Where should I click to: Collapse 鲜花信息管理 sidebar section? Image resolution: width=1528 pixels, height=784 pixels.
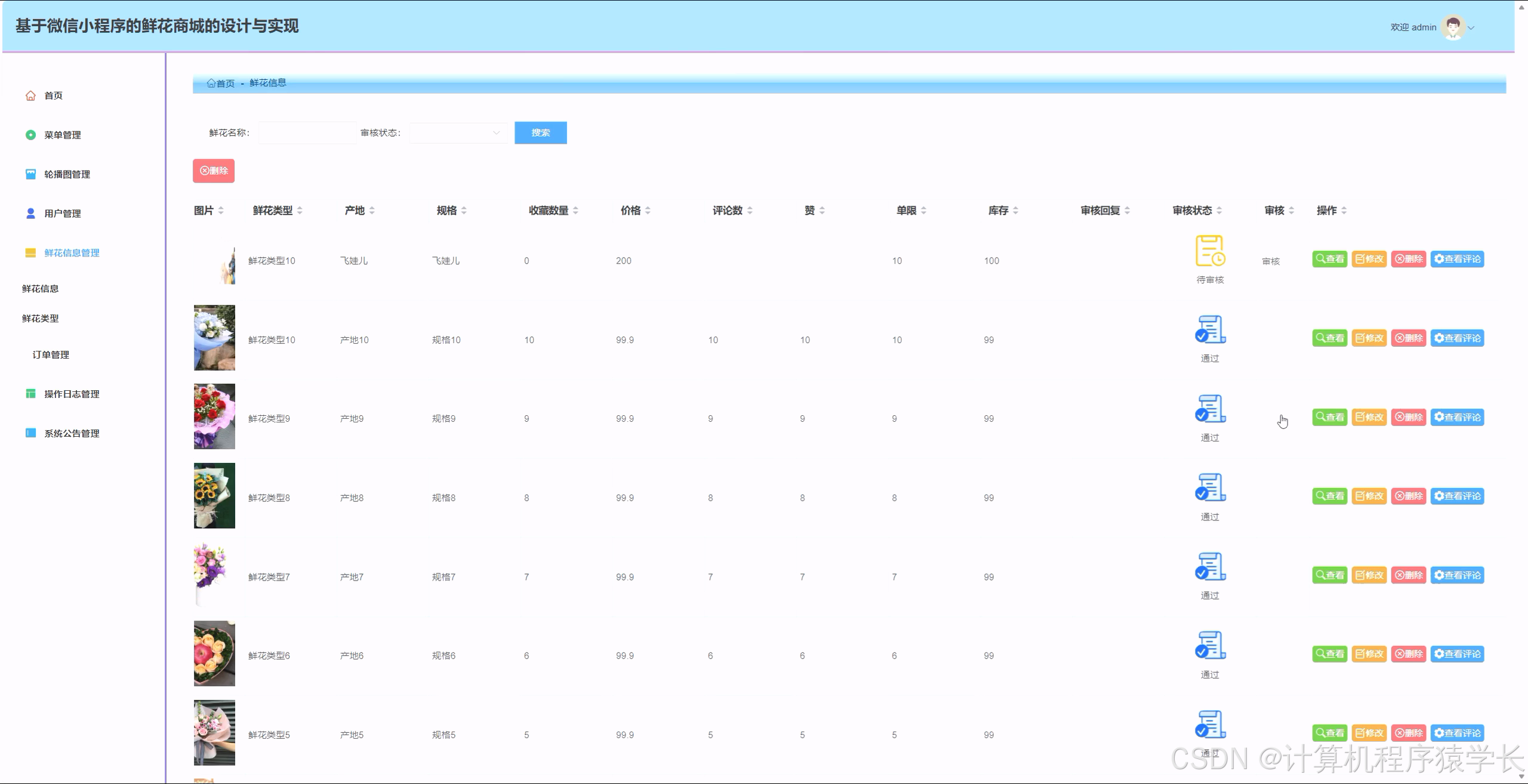(x=72, y=253)
